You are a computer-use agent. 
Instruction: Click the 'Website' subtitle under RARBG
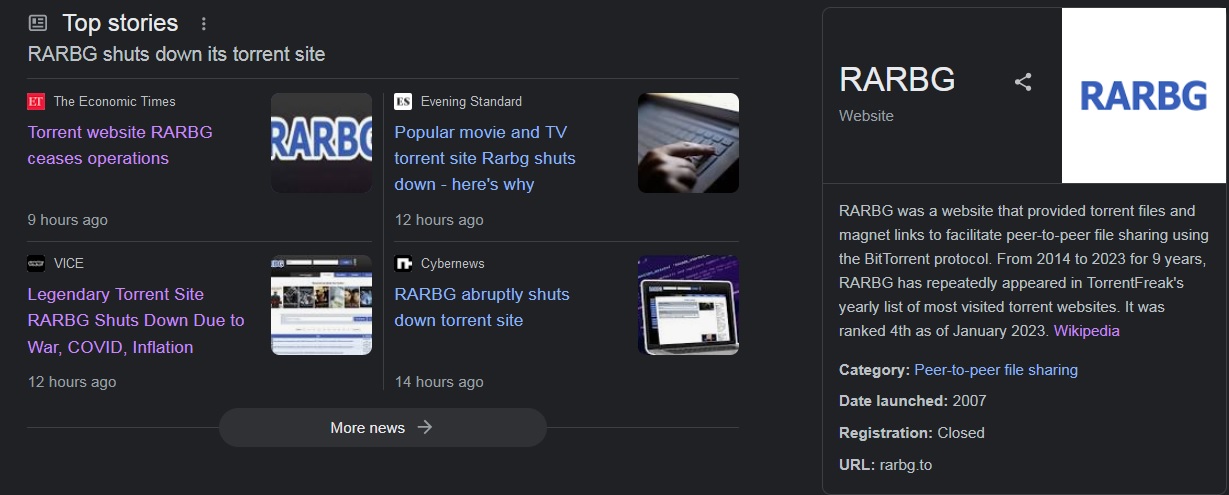[x=867, y=116]
